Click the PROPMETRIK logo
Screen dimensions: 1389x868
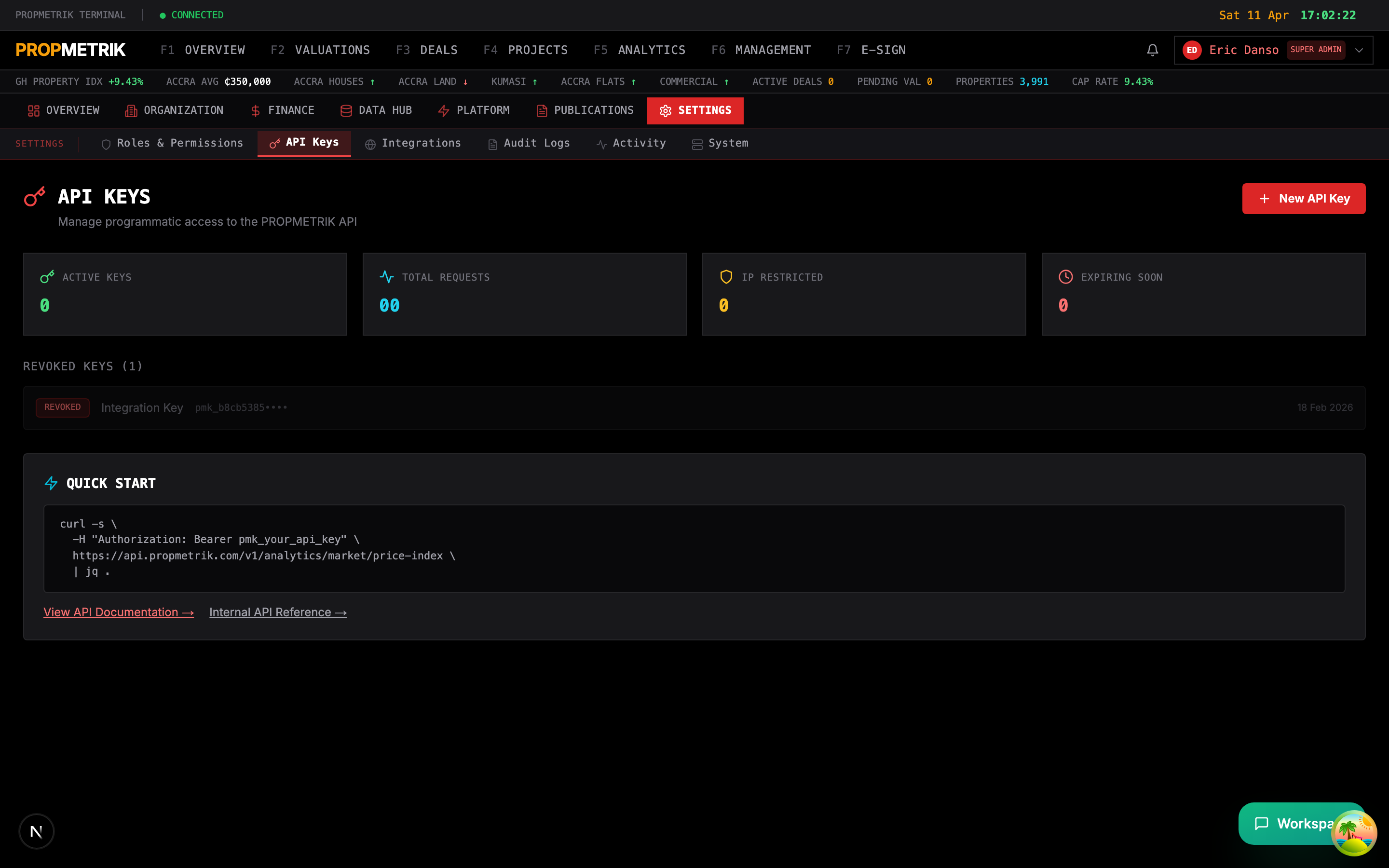pos(70,50)
